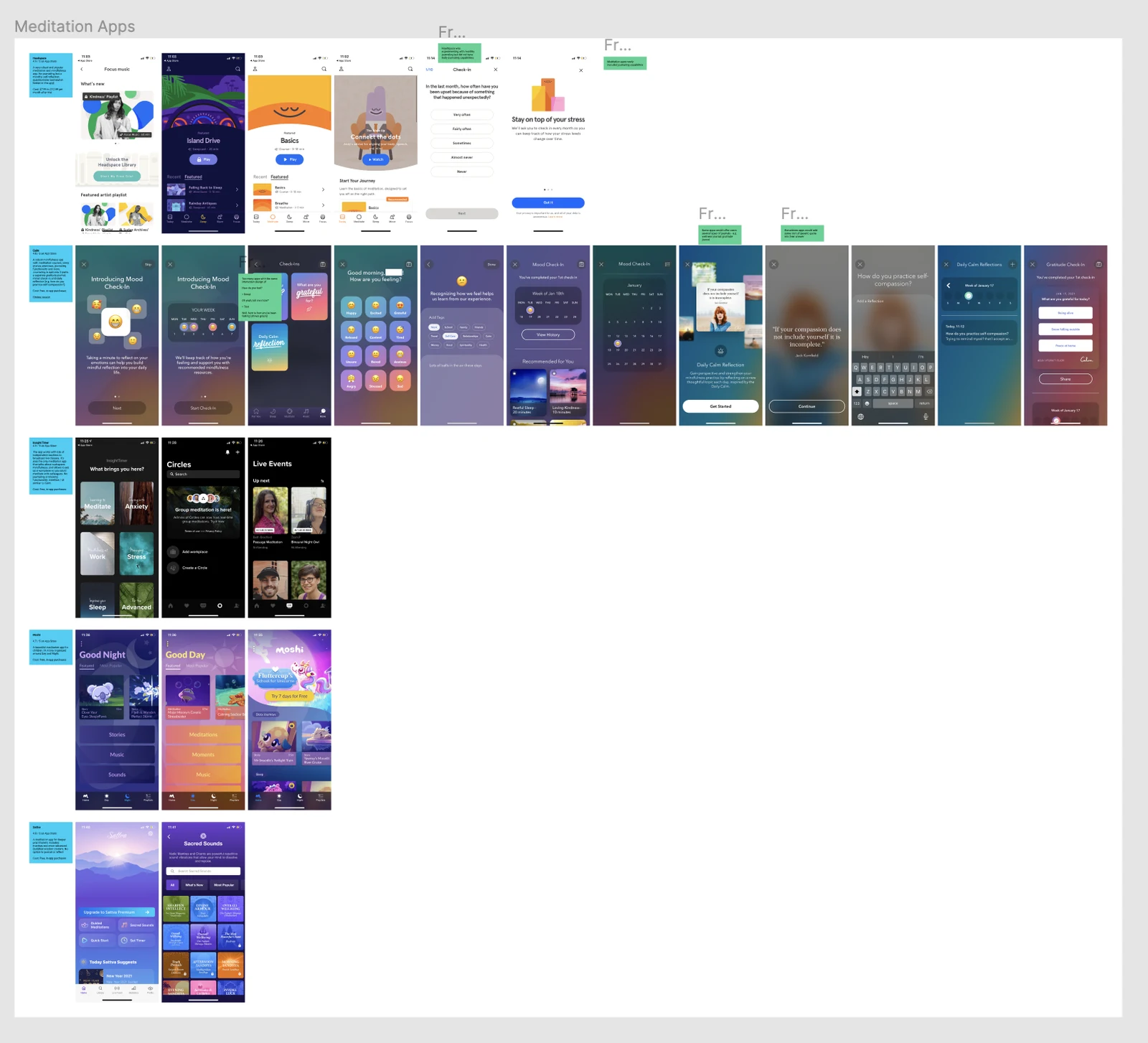The image size is (1148, 1043).
Task: Open chevron on the Breathe meditation row
Action: click(323, 205)
